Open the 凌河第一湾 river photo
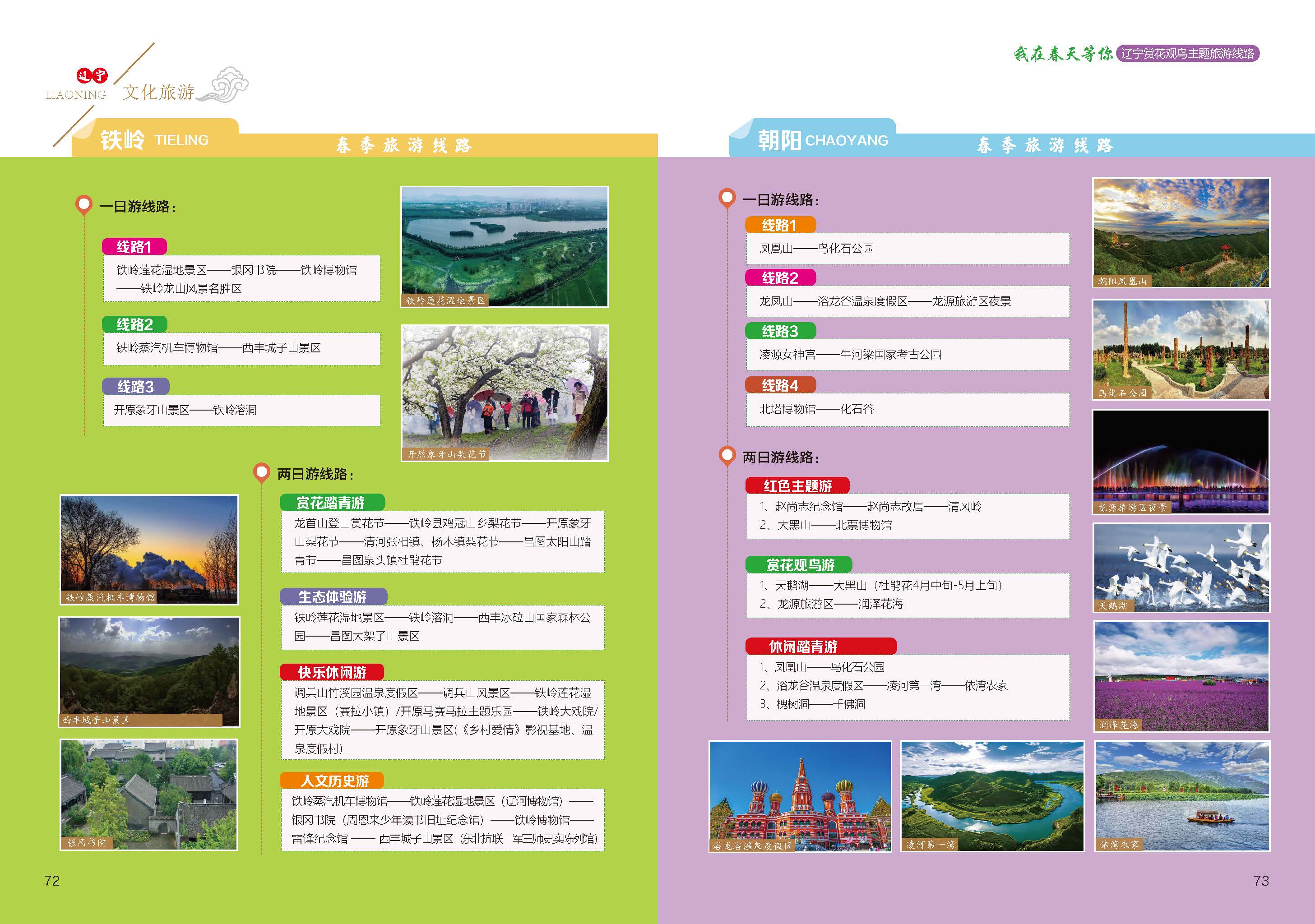This screenshot has width=1315, height=924. pos(992,796)
